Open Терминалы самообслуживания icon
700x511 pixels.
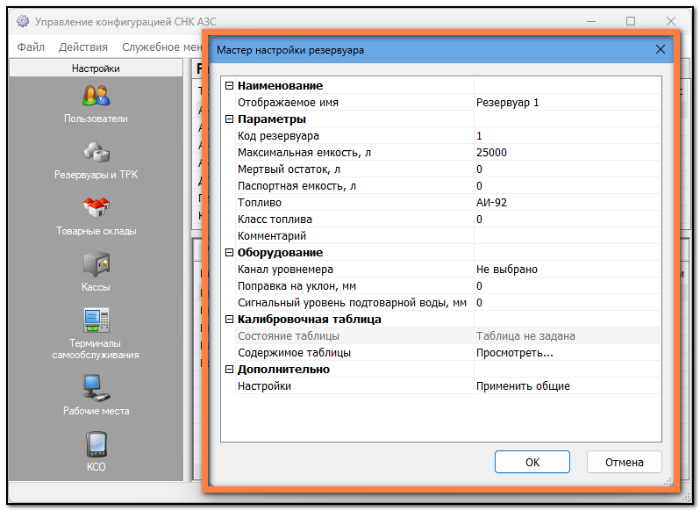click(x=96, y=320)
